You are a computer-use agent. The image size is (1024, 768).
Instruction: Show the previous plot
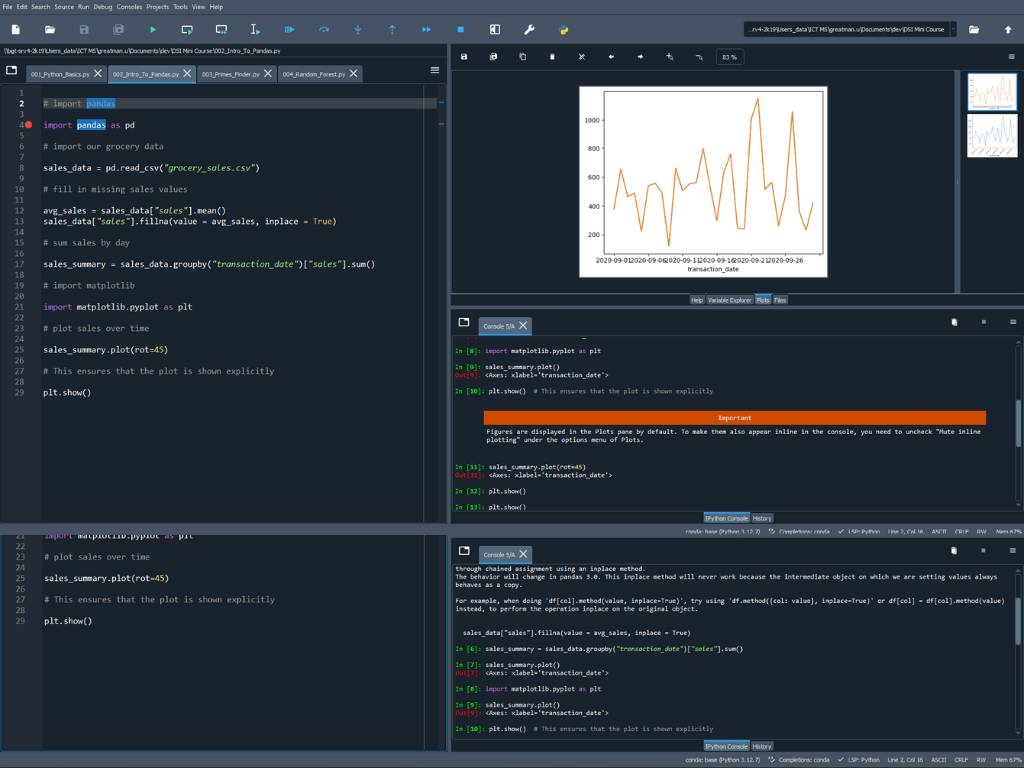pyautogui.click(x=611, y=57)
